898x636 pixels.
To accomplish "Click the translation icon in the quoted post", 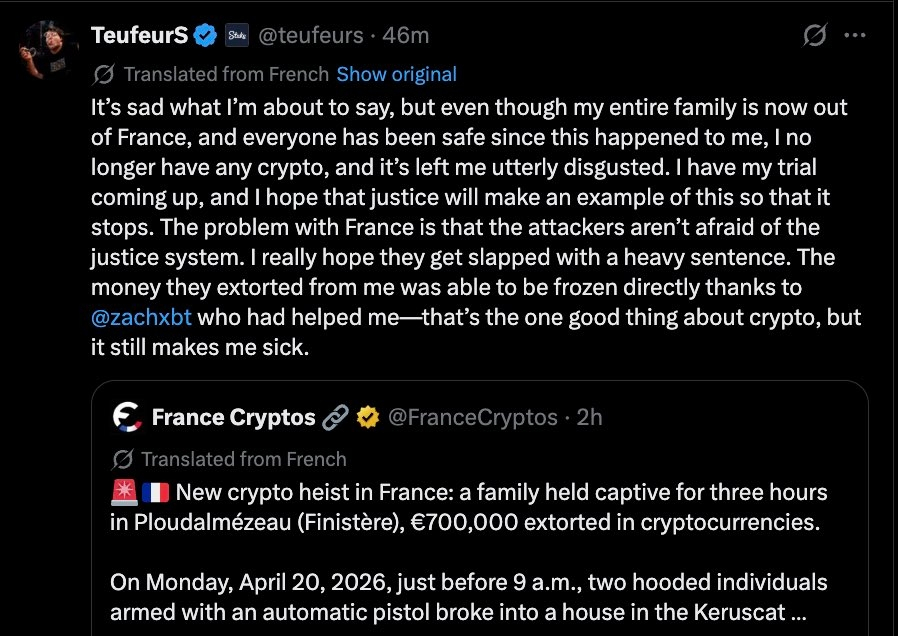I will (124, 459).
